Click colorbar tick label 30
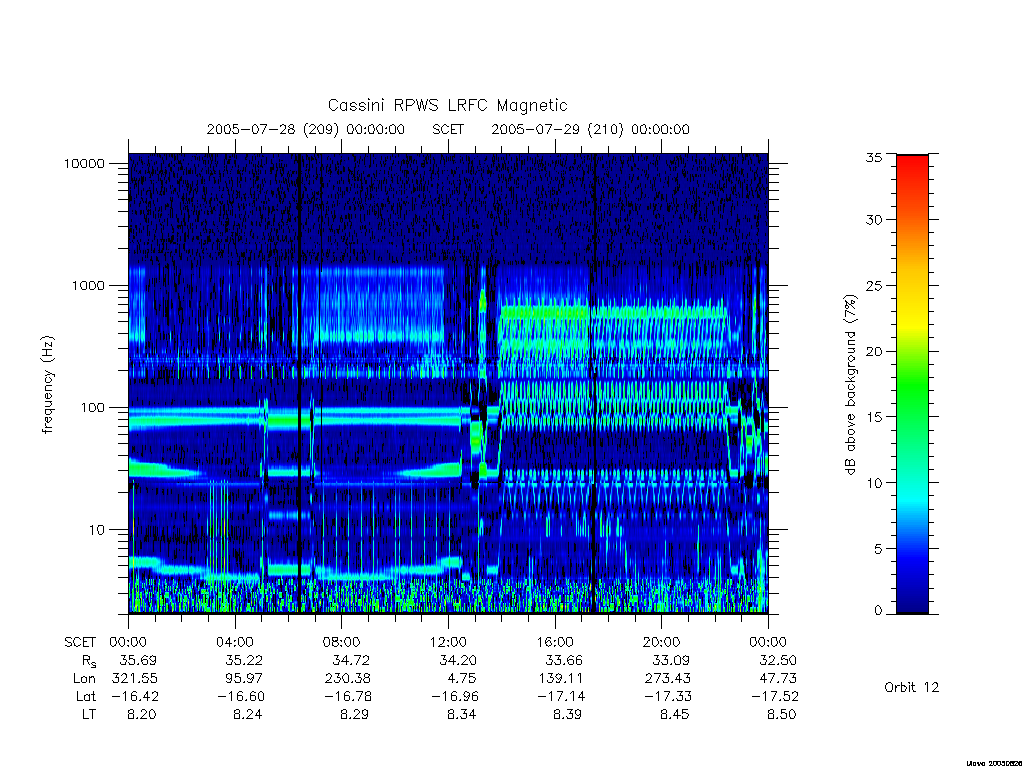Screen dimensions: 1024x768 [x=873, y=220]
